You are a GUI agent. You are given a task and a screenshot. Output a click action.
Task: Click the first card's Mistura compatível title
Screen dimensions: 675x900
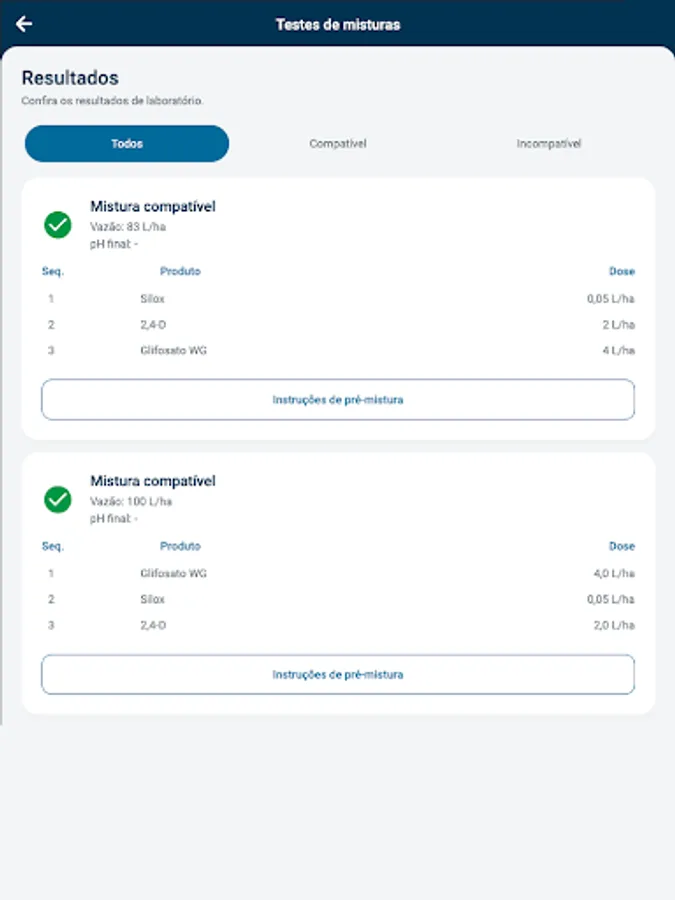(153, 207)
